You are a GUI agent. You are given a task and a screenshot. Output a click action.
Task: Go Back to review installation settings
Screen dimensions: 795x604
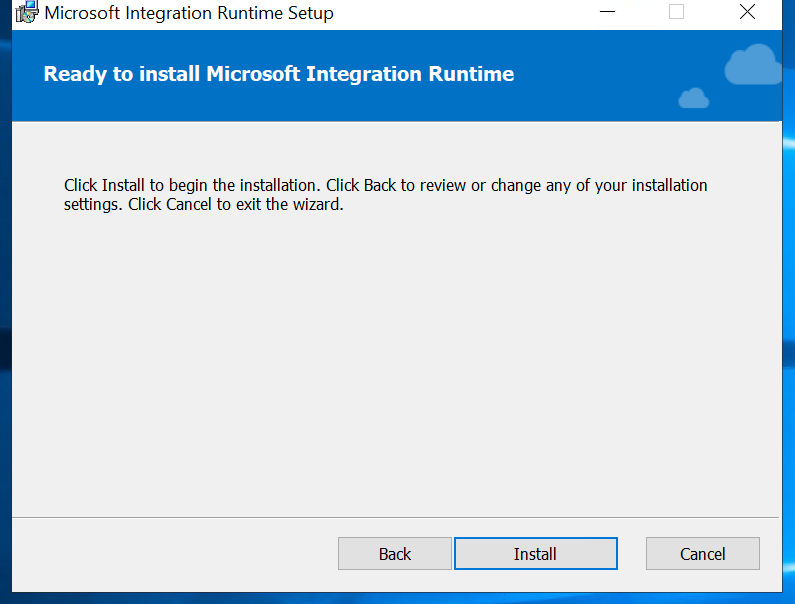(x=394, y=554)
